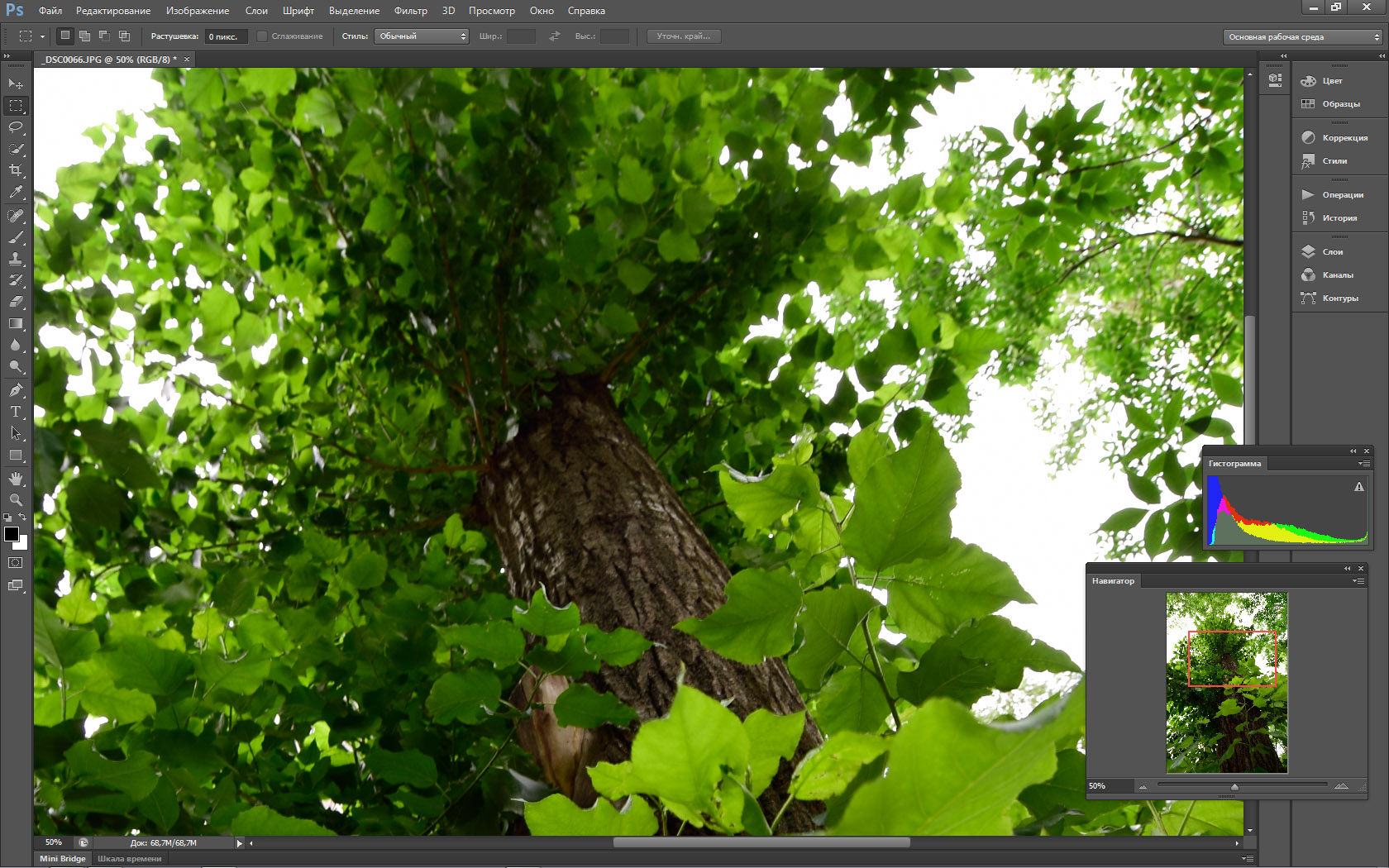Select the Gradient tool
The width and height of the screenshot is (1389, 868).
tap(16, 323)
